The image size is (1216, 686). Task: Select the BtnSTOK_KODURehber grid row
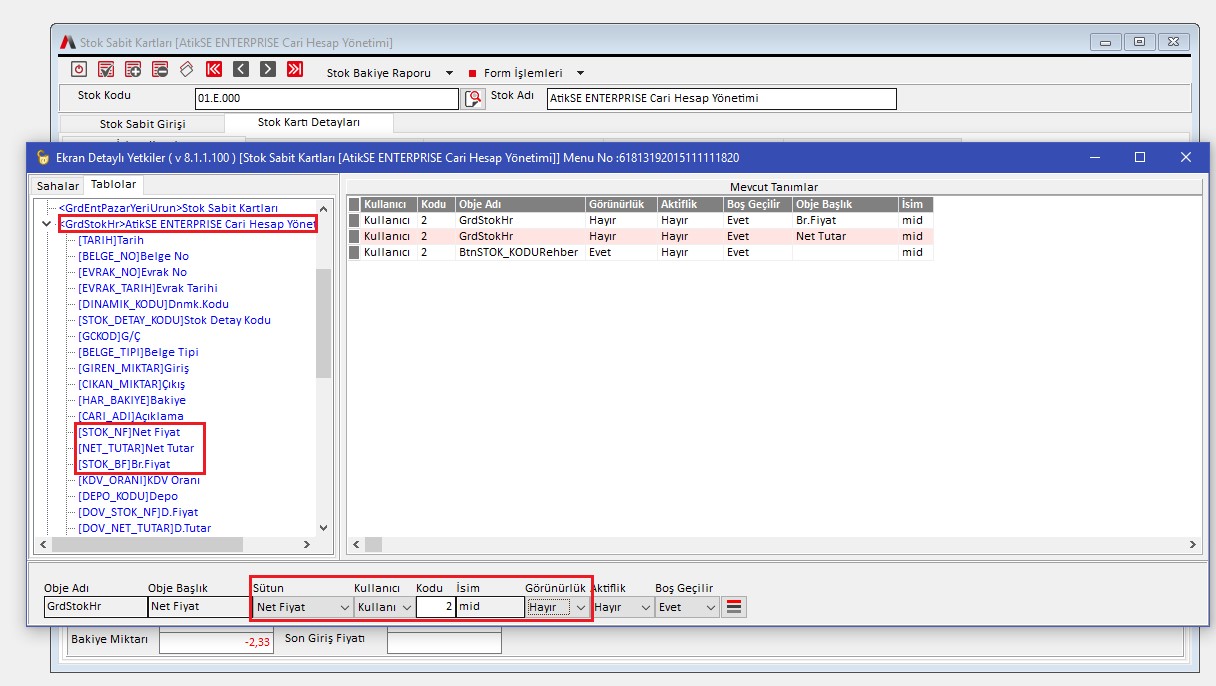click(x=640, y=252)
